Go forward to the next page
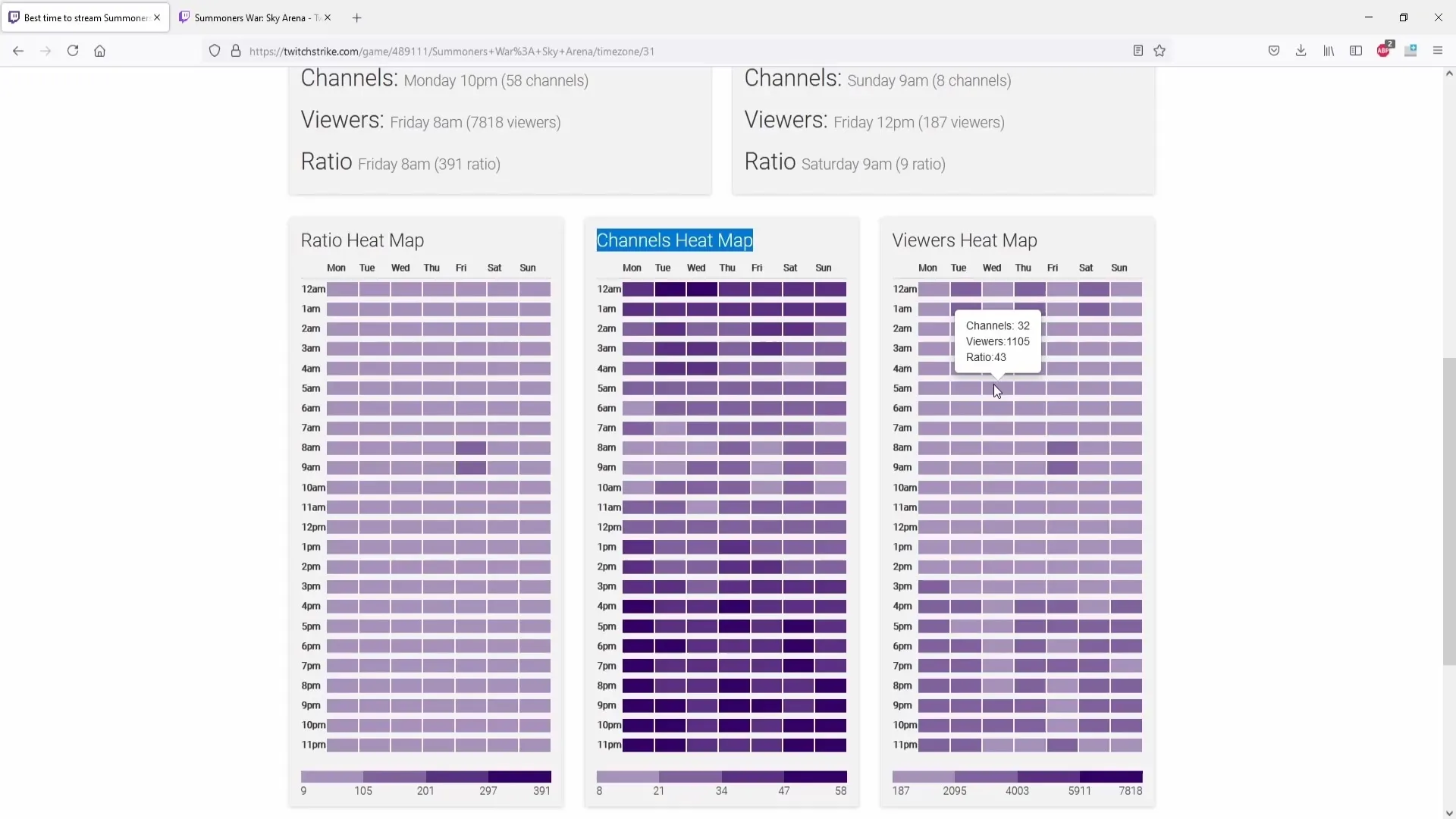The height and width of the screenshot is (819, 1456). click(45, 51)
